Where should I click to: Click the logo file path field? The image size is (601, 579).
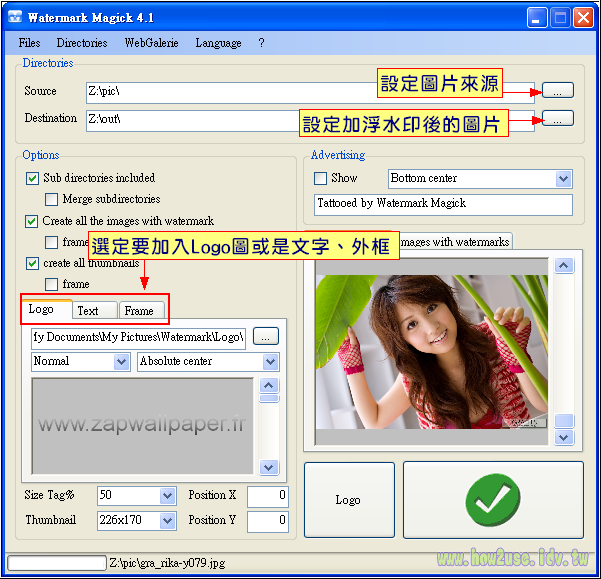[x=138, y=338]
